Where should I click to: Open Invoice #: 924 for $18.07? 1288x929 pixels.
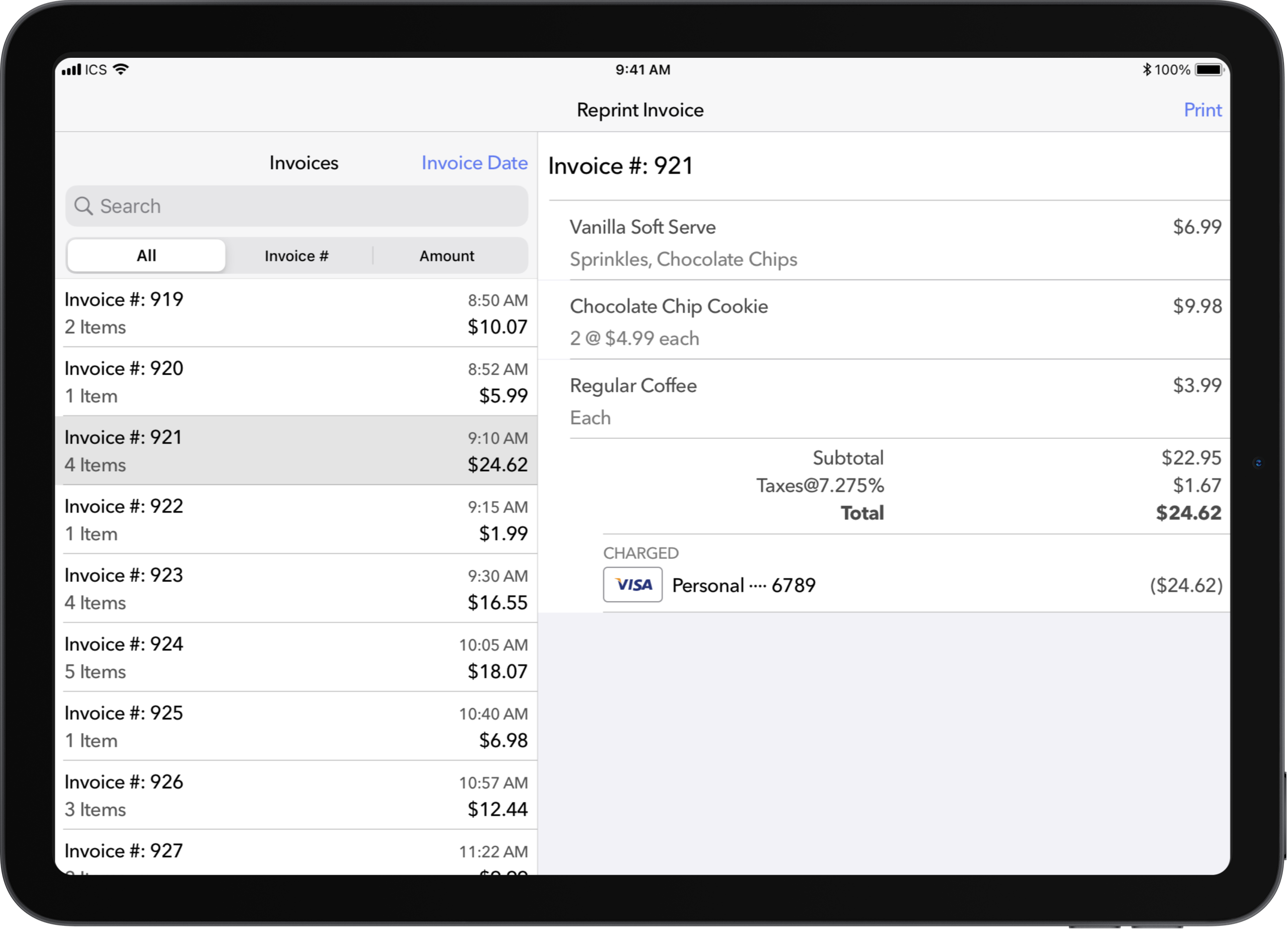pos(296,657)
